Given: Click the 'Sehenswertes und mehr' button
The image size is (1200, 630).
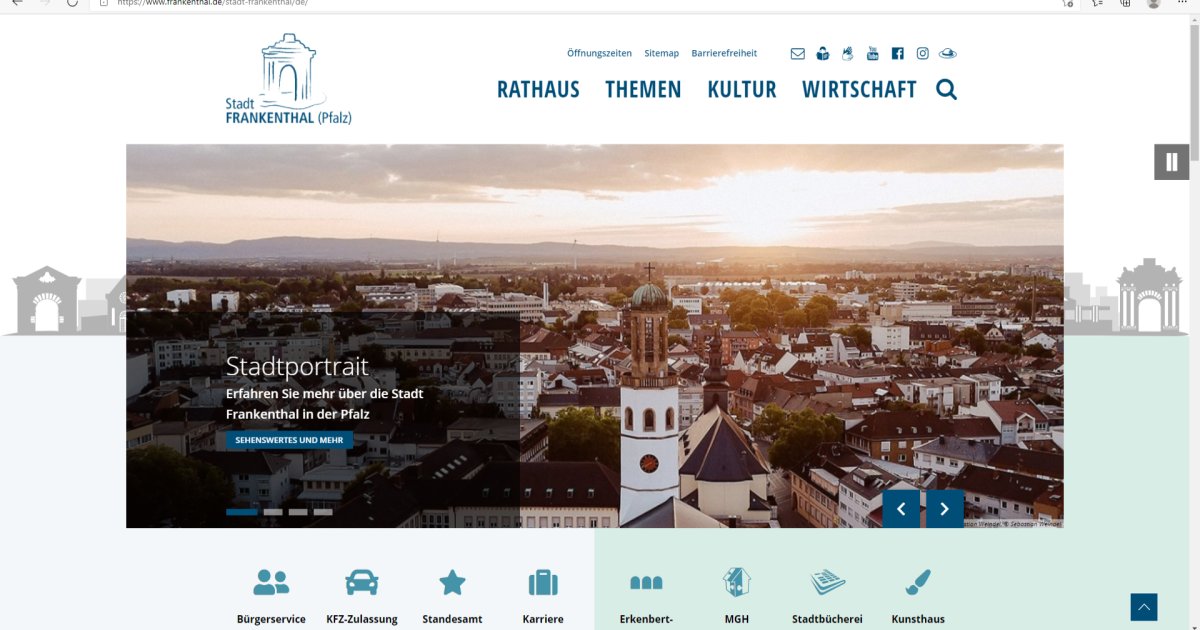Looking at the screenshot, I should point(289,440).
